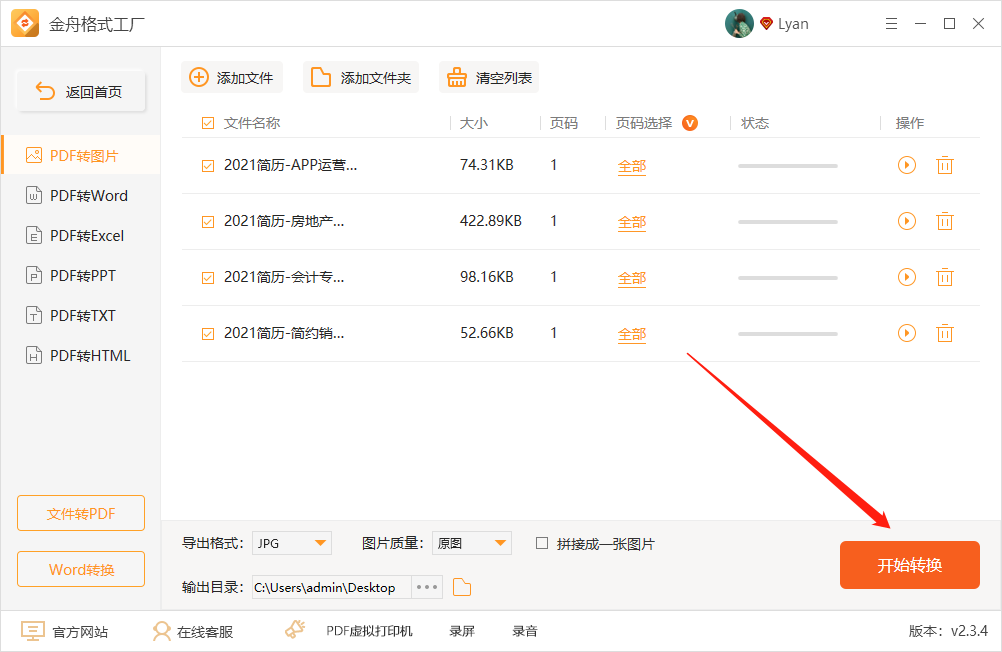Switch to the Word转换 mode
This screenshot has width=1002, height=652.
[x=81, y=569]
